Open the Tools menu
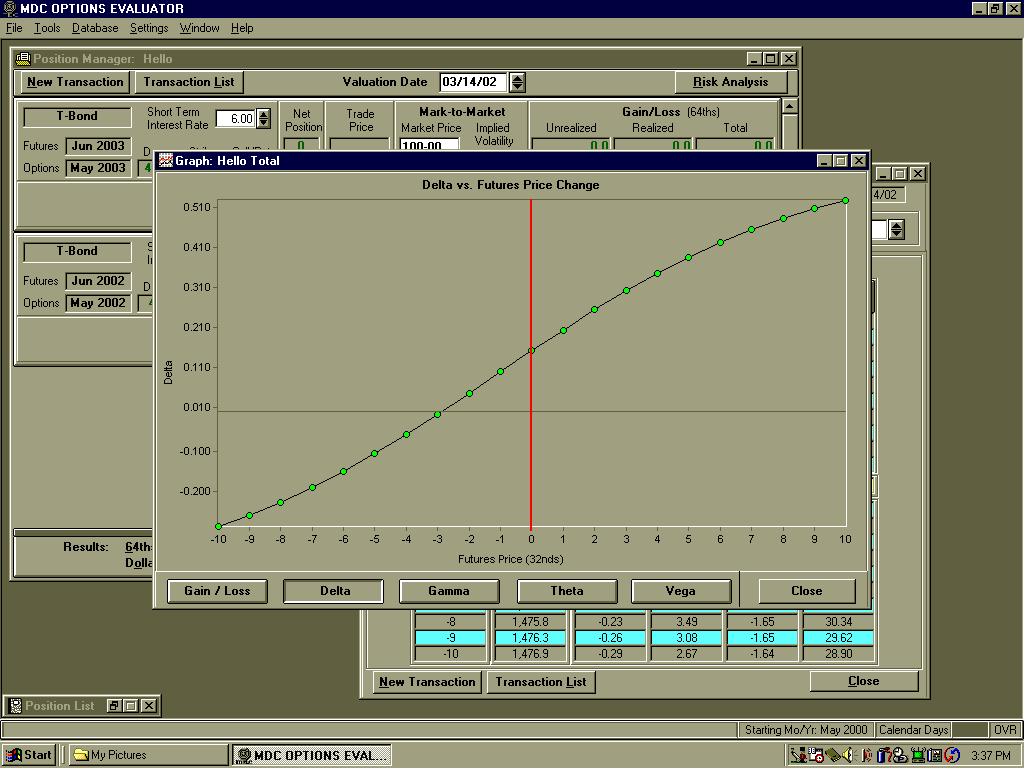The width and height of the screenshot is (1024, 768). click(47, 28)
